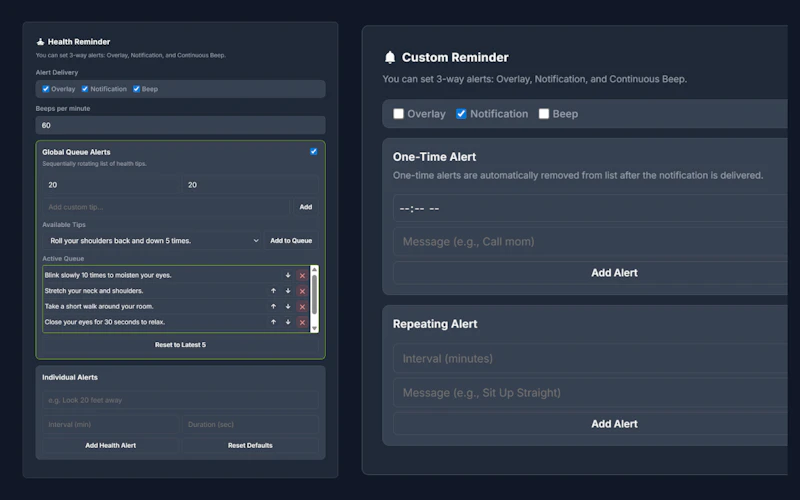This screenshot has height=500, width=800.
Task: Click the first '20' Global Queue field
Action: point(111,185)
